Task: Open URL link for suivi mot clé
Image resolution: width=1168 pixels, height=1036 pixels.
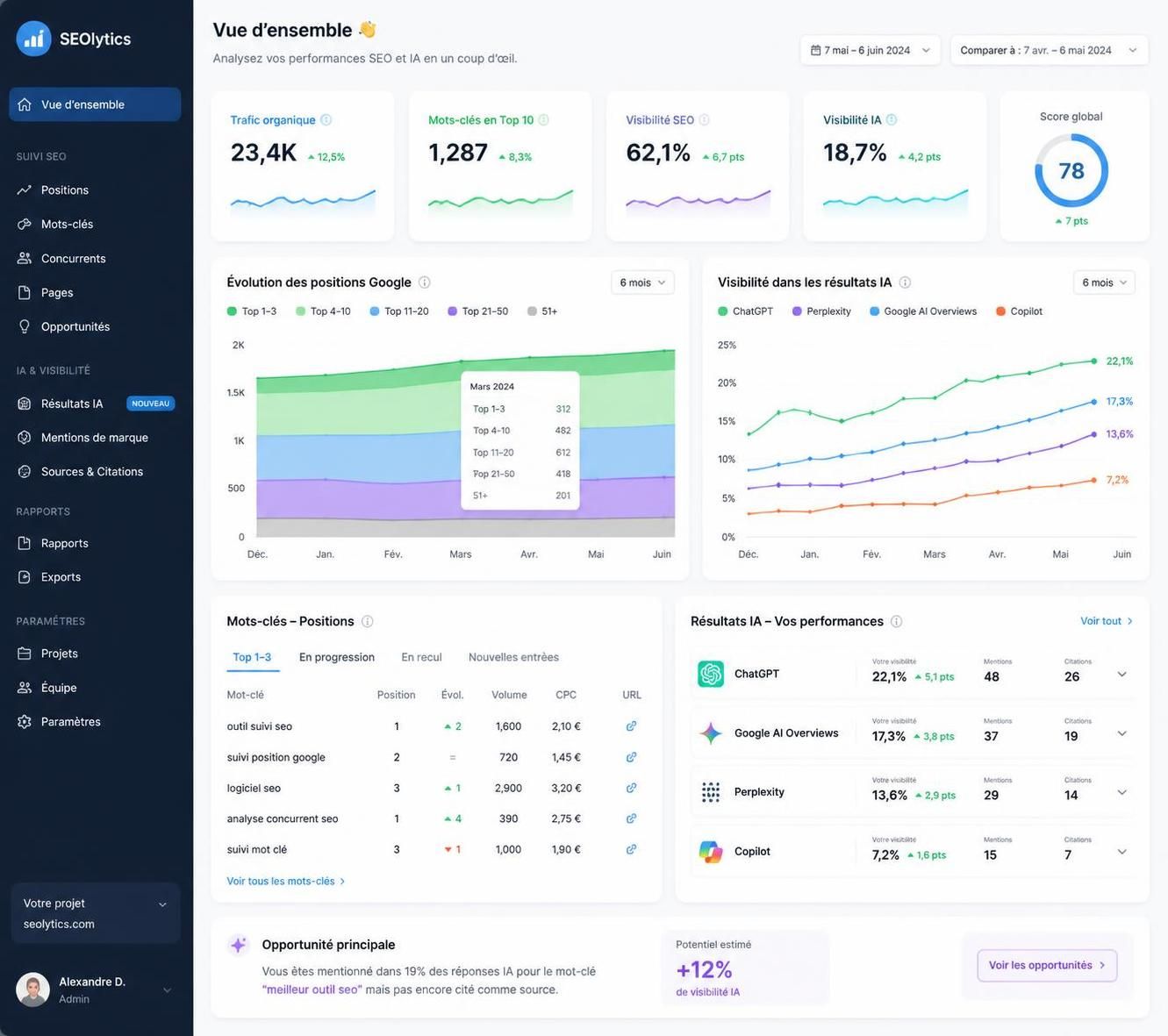Action: (x=631, y=849)
